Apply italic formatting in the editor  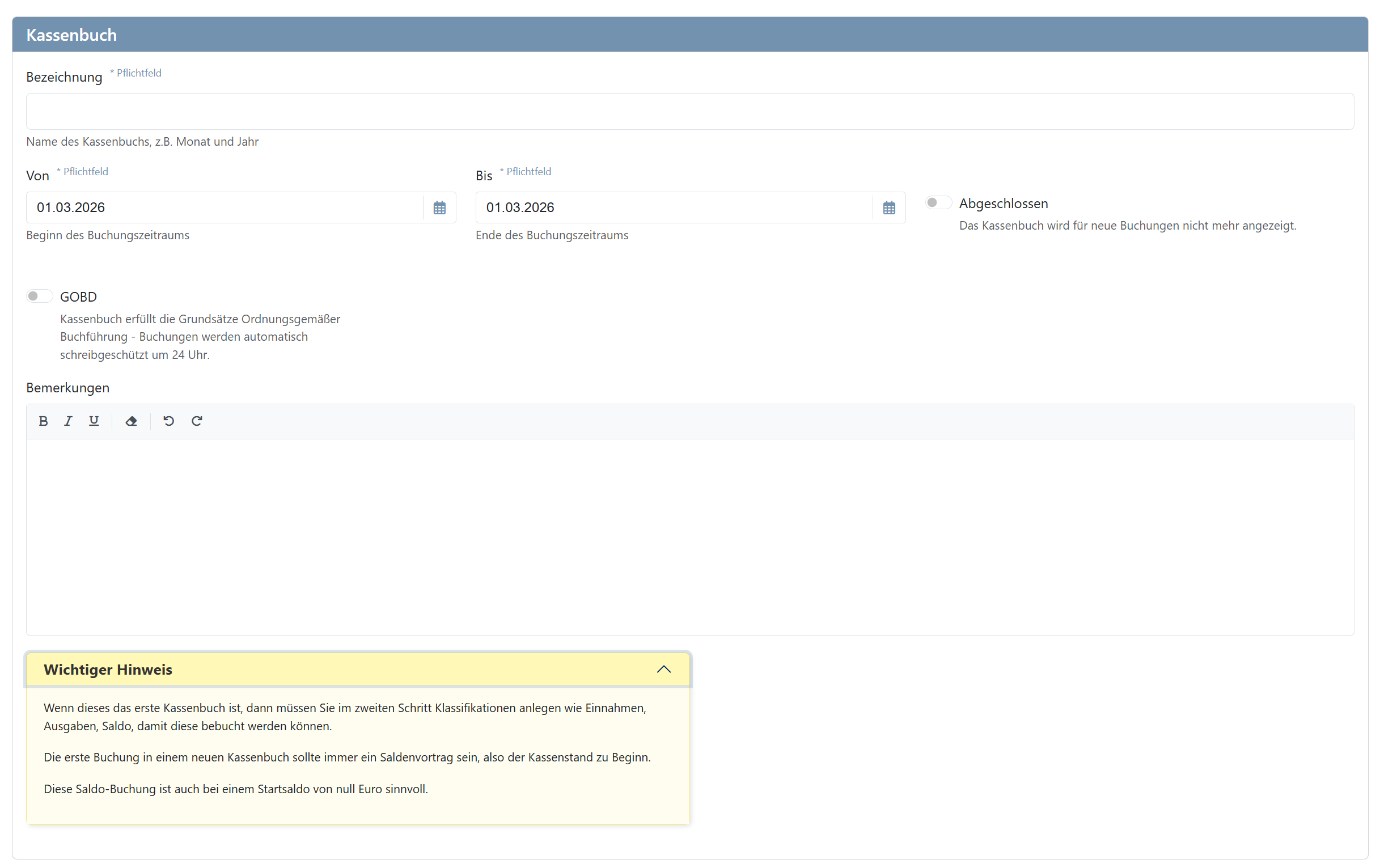click(68, 421)
